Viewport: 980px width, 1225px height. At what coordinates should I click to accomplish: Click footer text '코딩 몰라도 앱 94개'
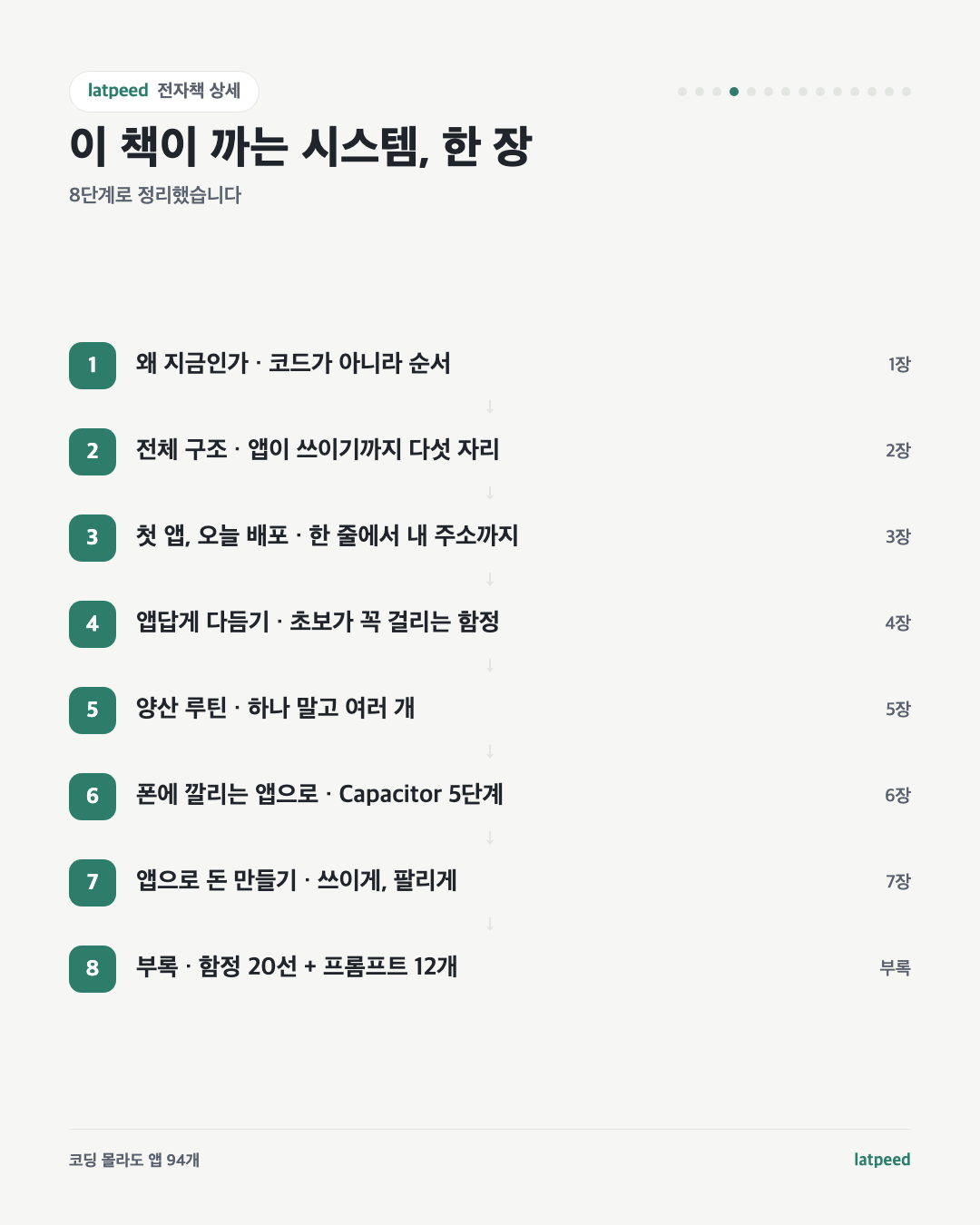tap(134, 1160)
